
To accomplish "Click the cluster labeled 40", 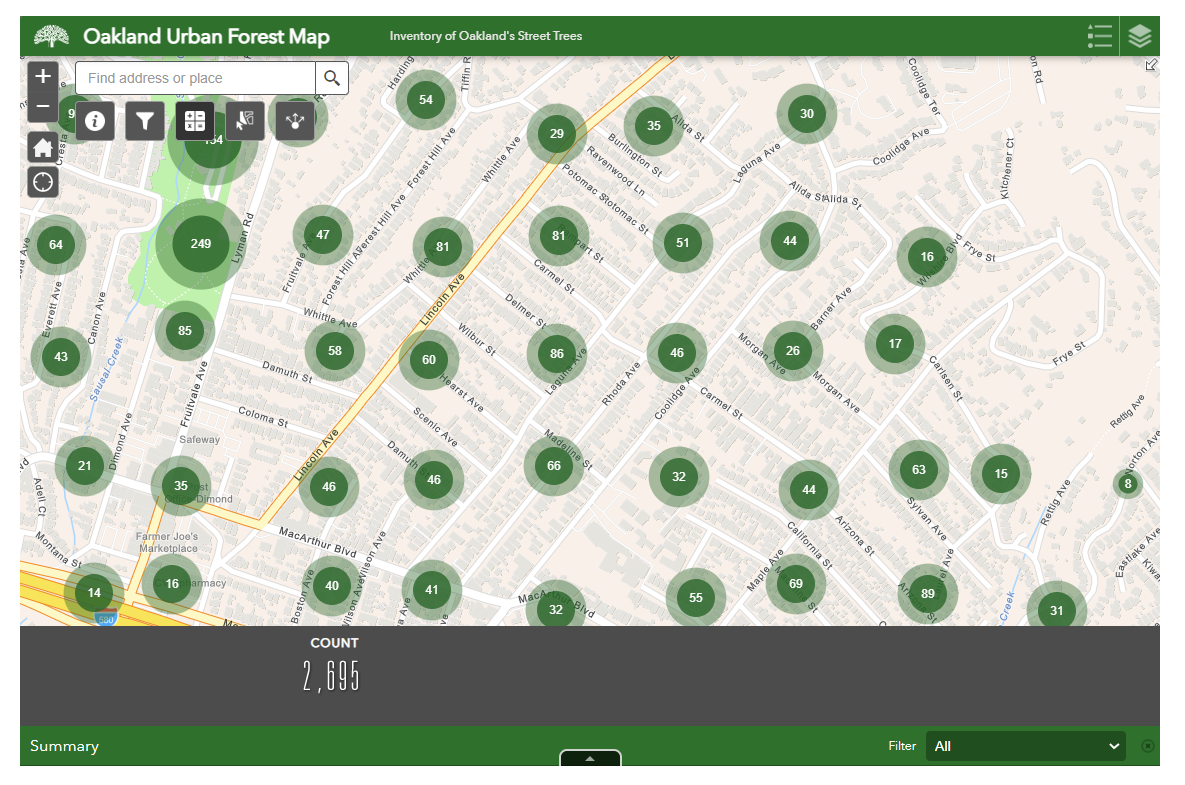I will [332, 586].
